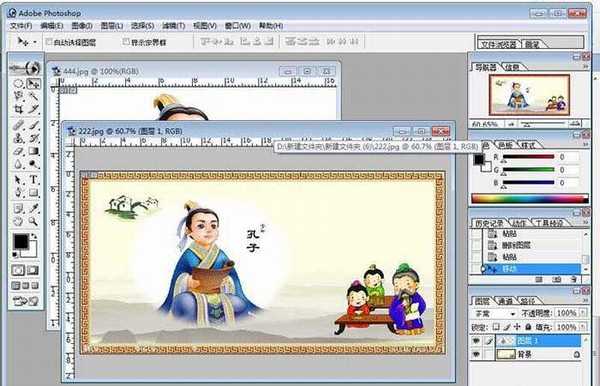Open the layer blend mode dropdown

495,313
